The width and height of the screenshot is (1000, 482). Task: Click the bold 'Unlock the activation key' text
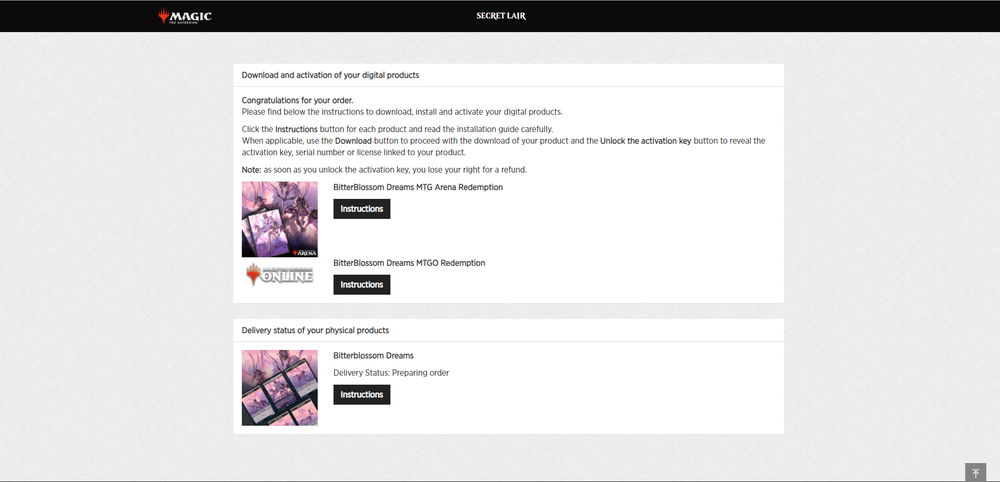(645, 141)
